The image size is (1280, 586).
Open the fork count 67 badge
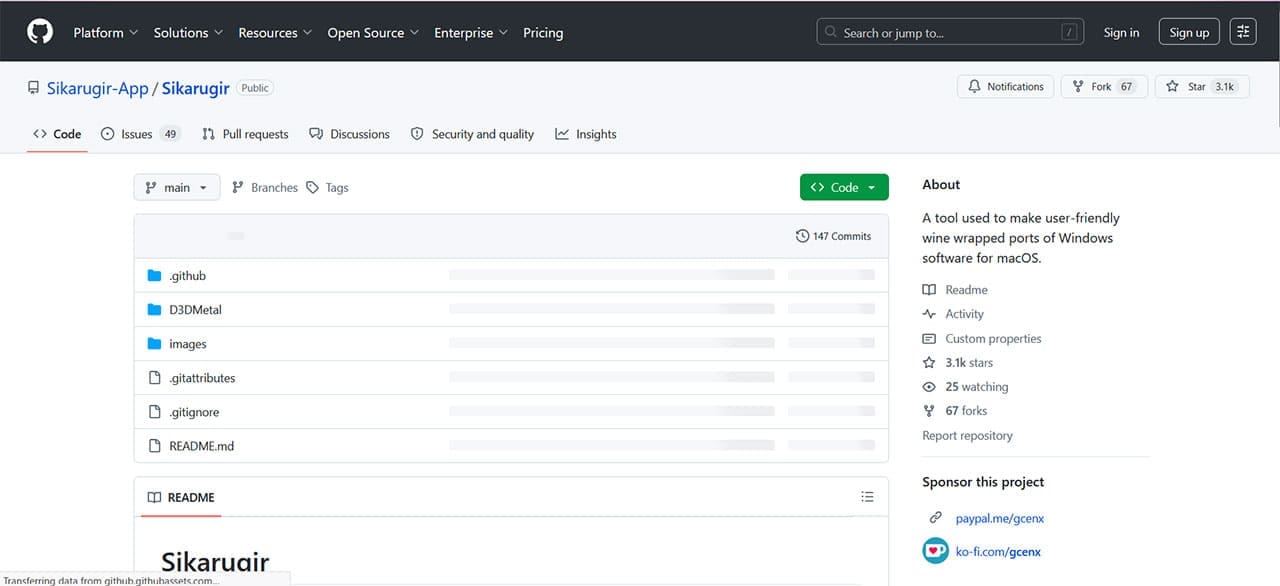pyautogui.click(x=1127, y=87)
